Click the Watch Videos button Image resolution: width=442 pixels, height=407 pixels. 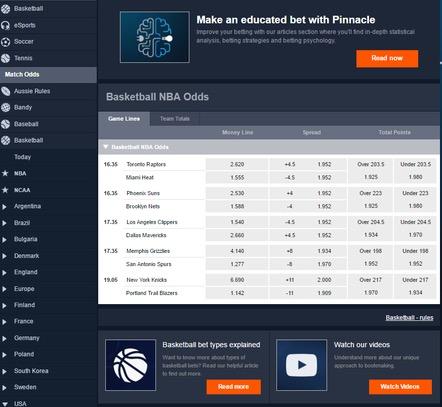click(x=400, y=387)
